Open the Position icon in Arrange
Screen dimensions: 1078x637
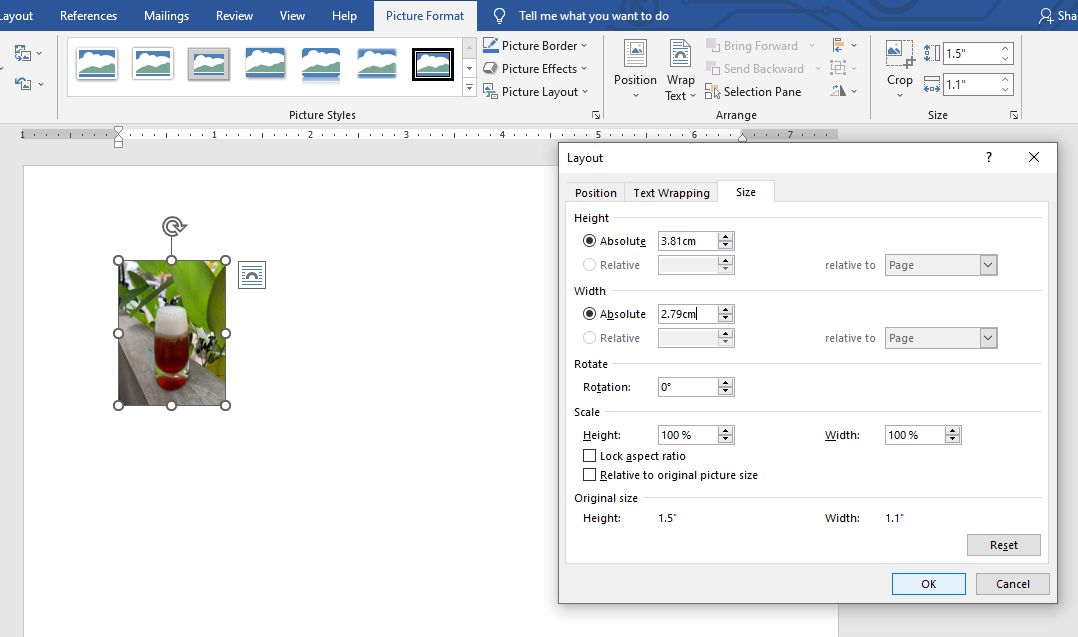[635, 54]
